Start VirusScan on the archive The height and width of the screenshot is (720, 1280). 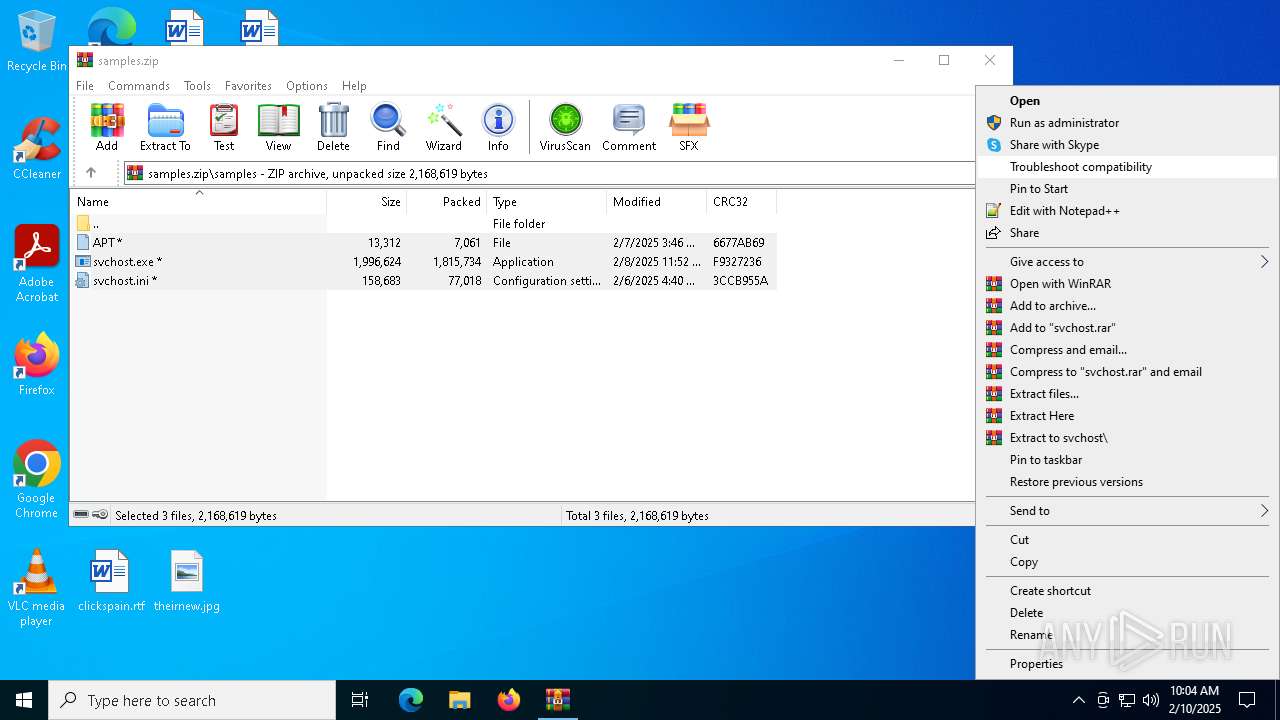coord(566,127)
